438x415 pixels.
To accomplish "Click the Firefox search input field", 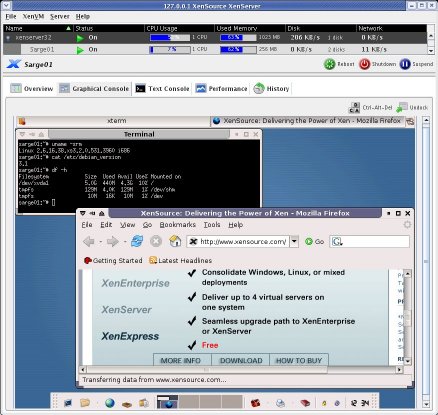I will 369,241.
